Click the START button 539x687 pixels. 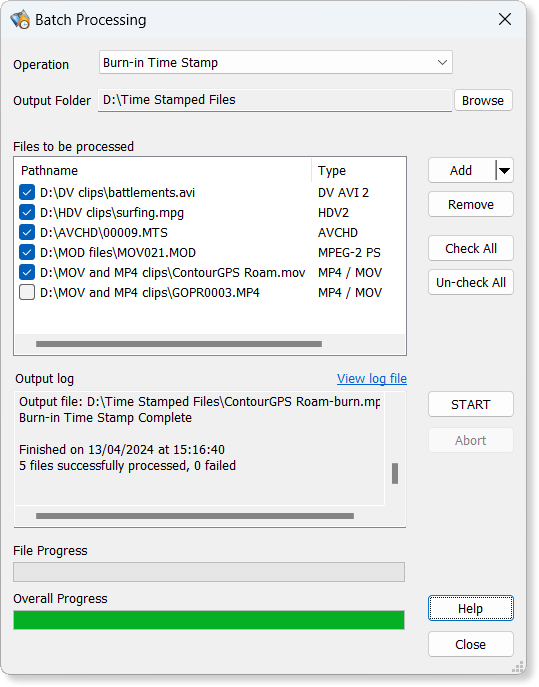click(471, 404)
